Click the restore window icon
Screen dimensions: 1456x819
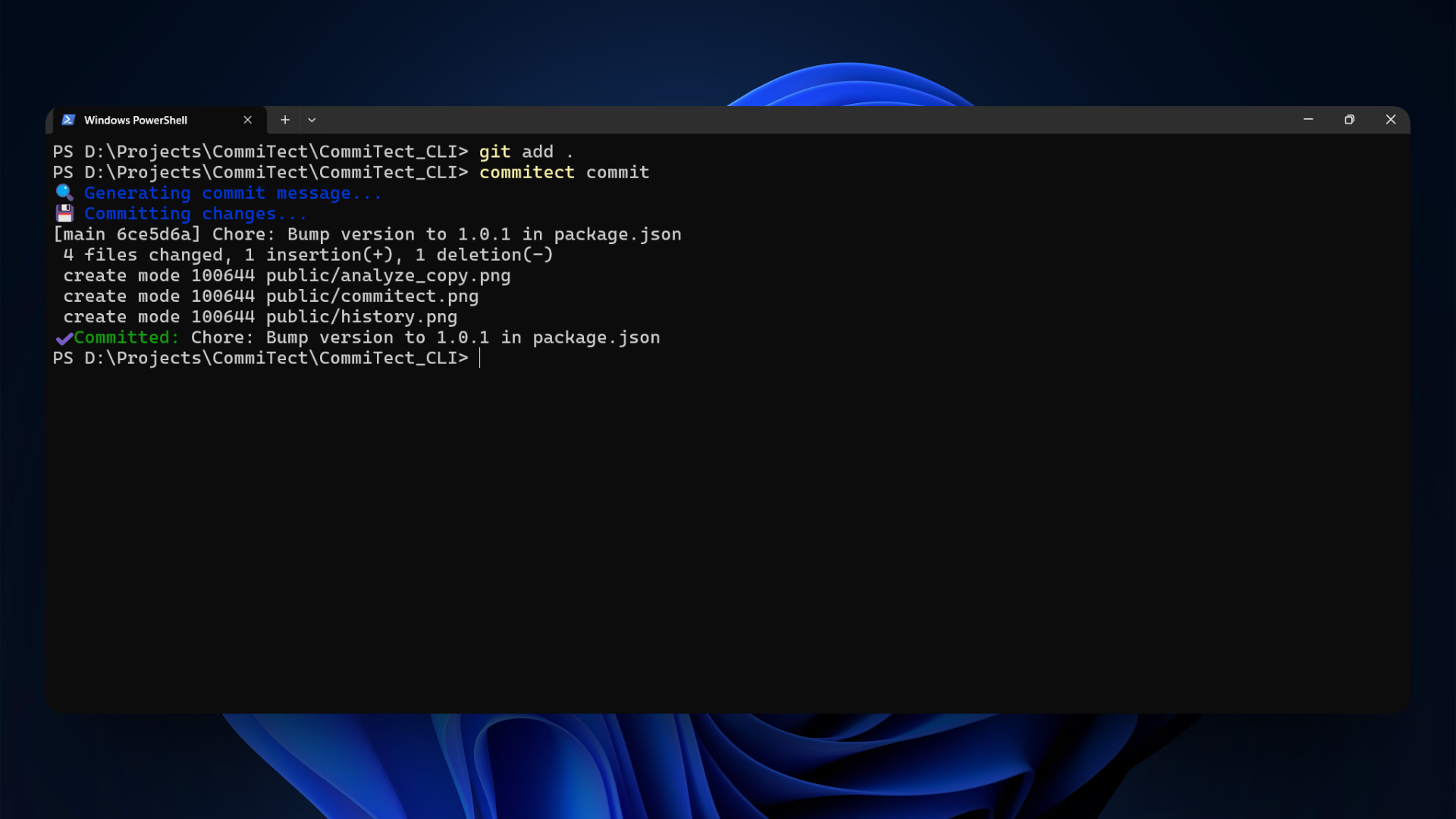tap(1349, 119)
